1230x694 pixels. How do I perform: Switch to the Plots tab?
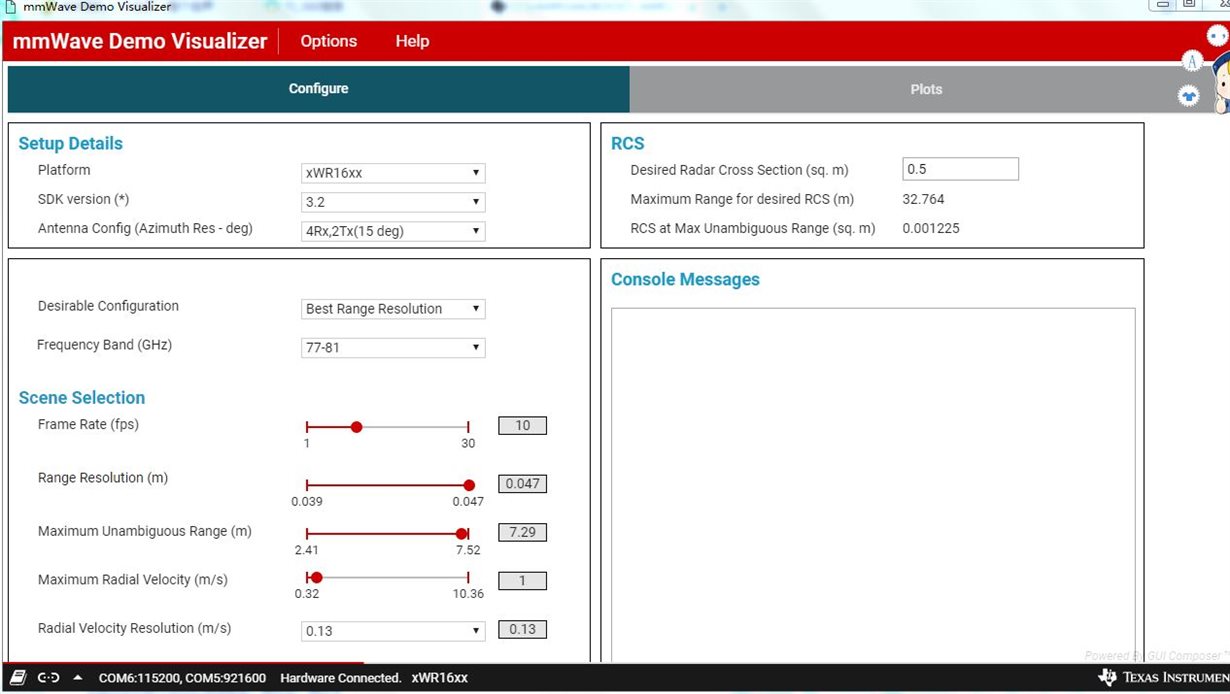(926, 89)
